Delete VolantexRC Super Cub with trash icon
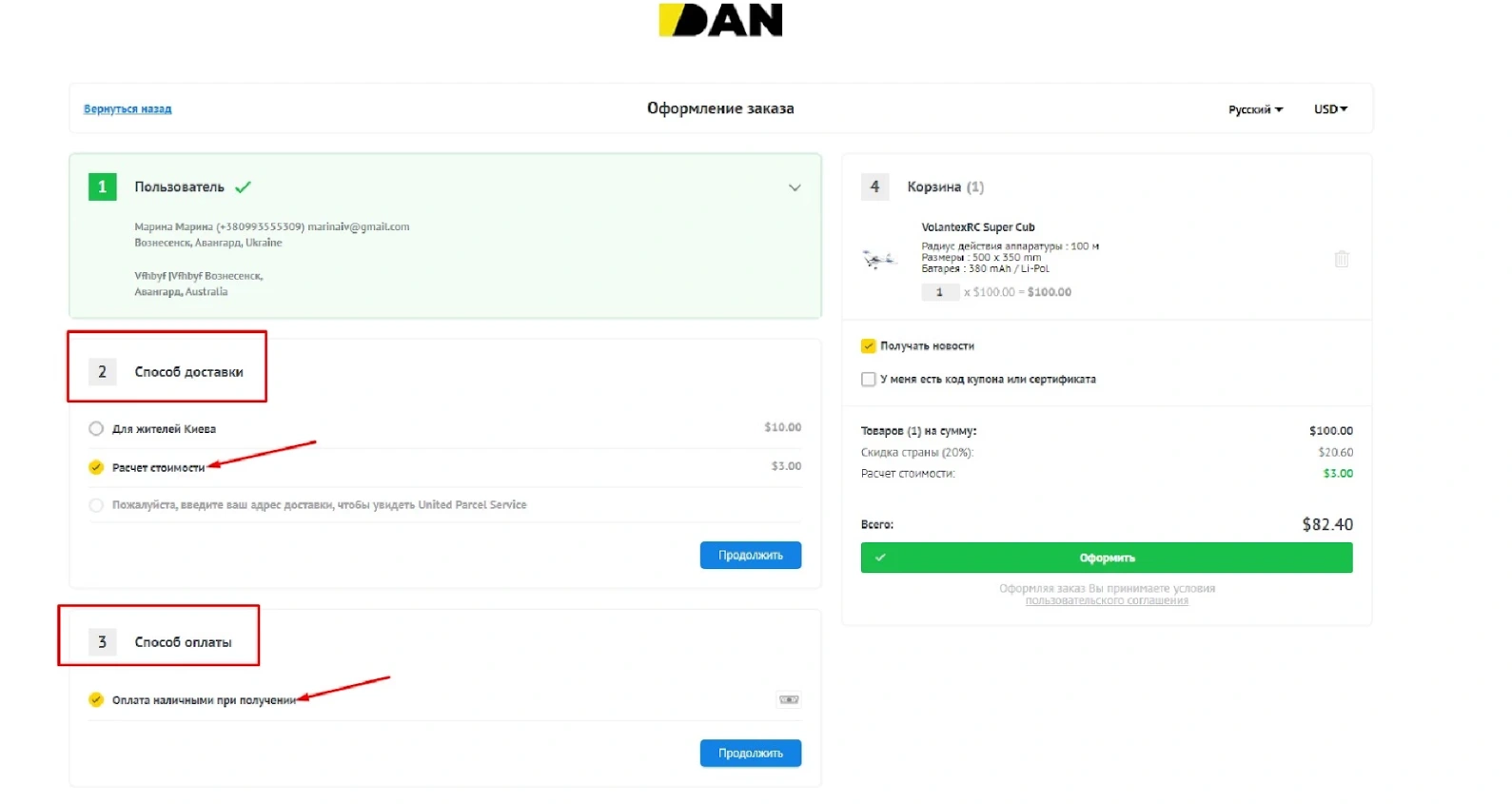 pyautogui.click(x=1341, y=259)
